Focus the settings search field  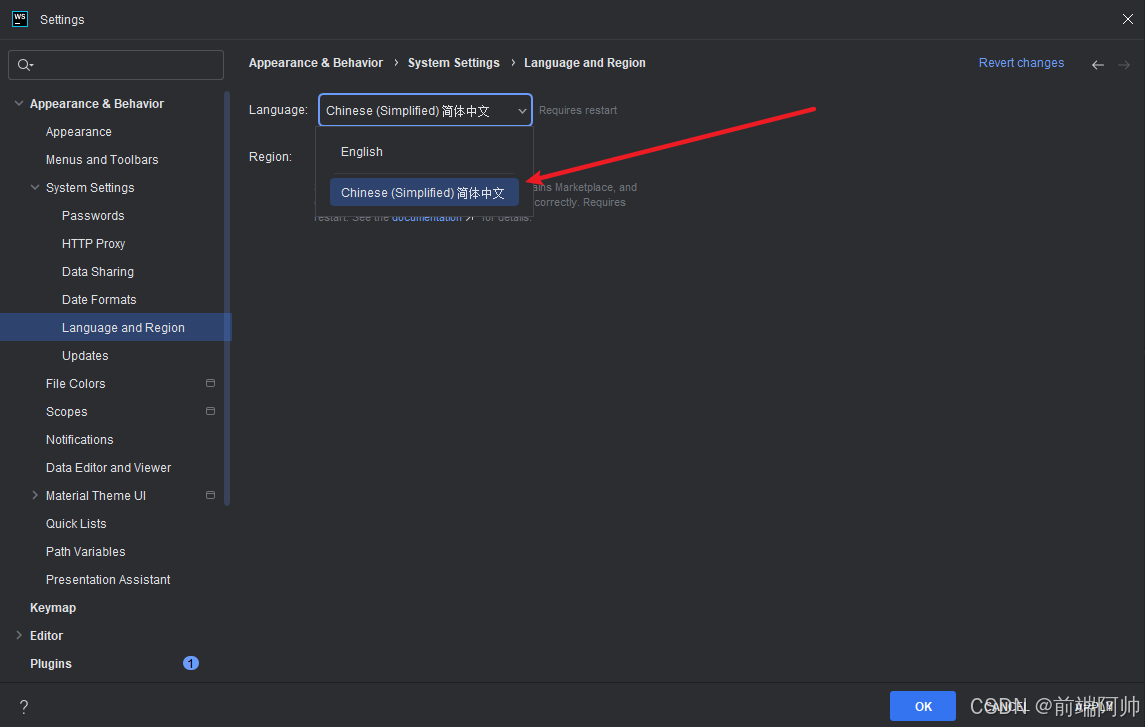pyautogui.click(x=116, y=65)
